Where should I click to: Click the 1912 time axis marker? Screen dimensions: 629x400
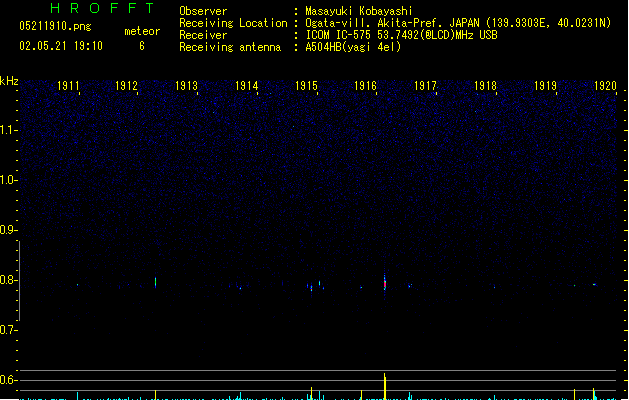click(126, 85)
